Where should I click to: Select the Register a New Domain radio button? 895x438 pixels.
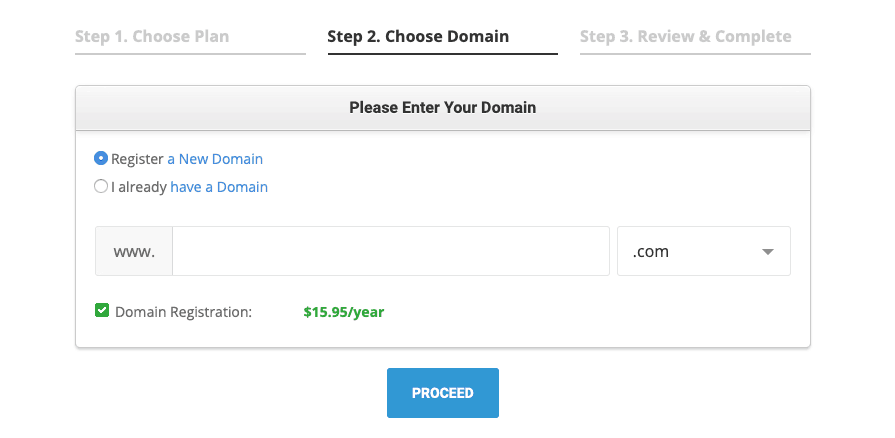pyautogui.click(x=101, y=158)
